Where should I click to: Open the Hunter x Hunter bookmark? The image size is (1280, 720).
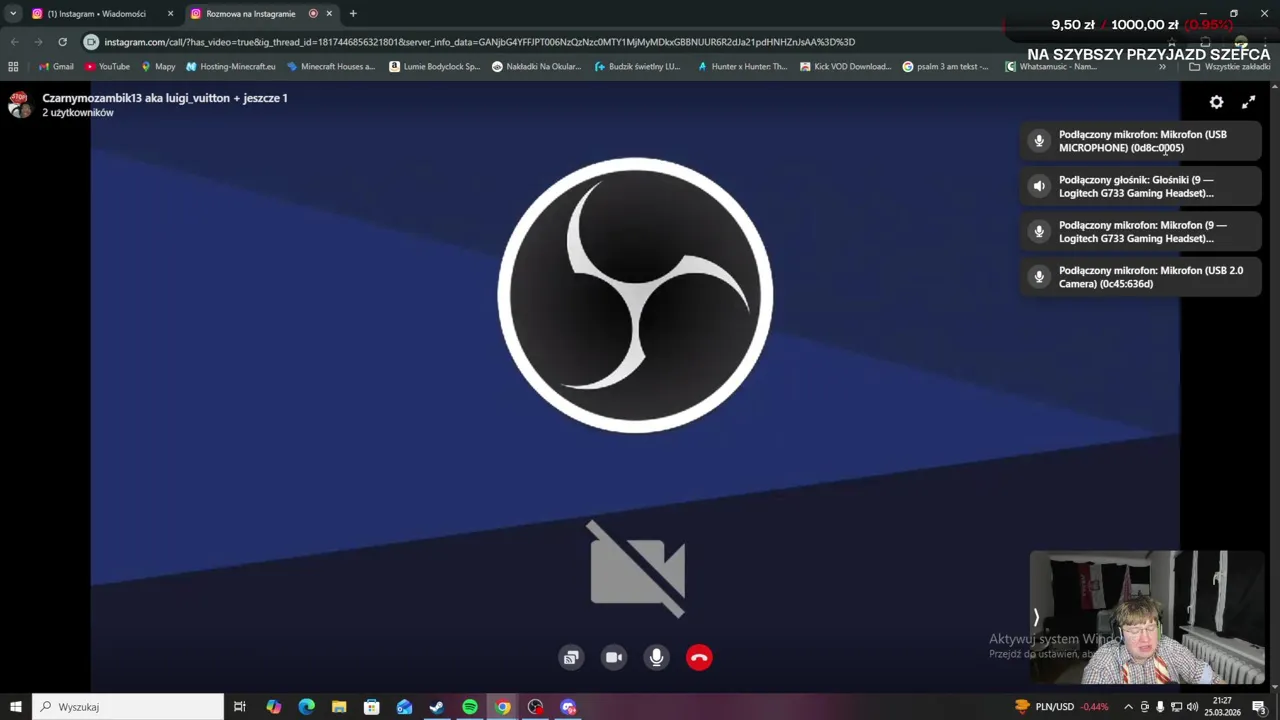point(742,67)
